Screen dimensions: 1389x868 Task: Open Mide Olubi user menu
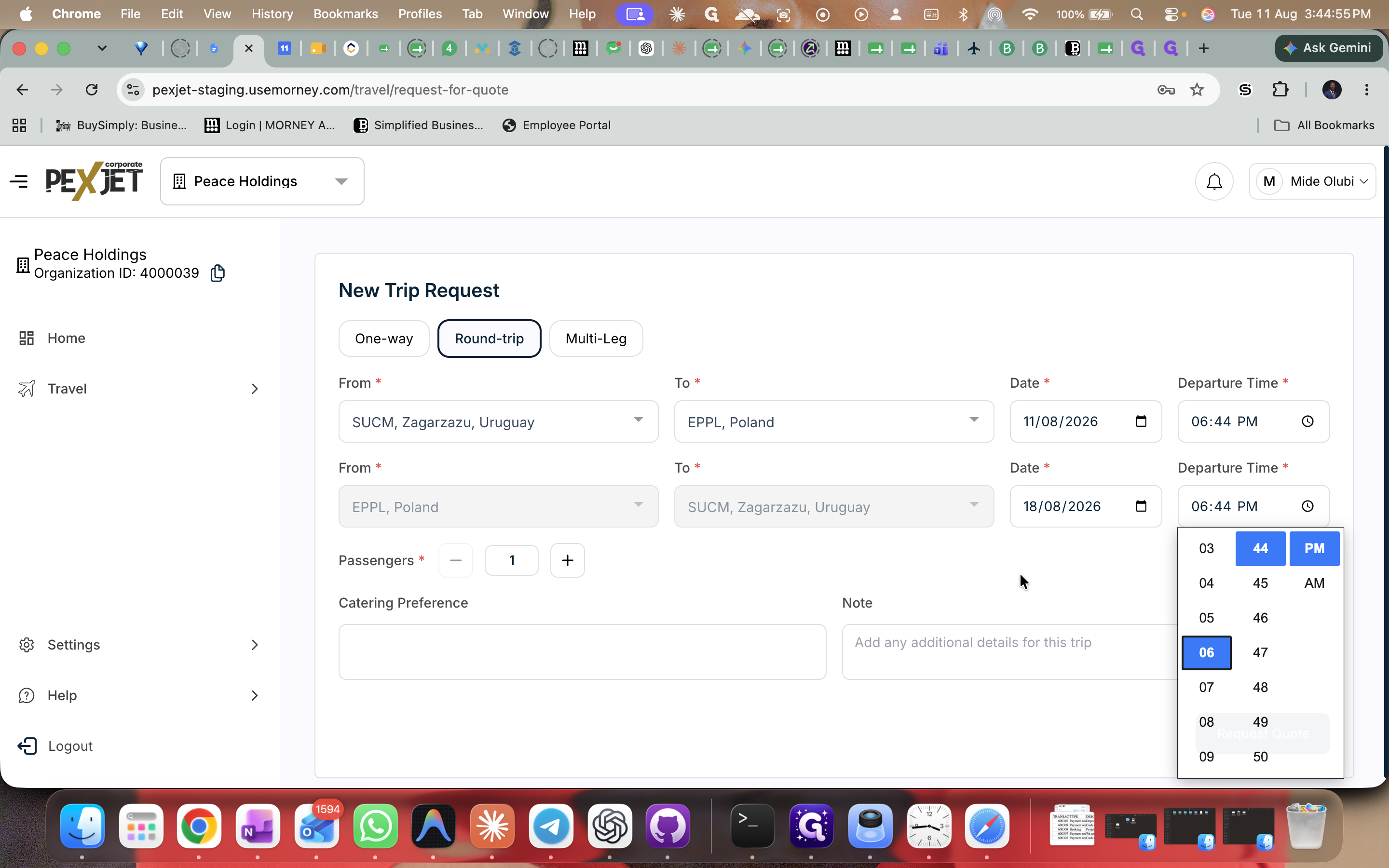pyautogui.click(x=1313, y=181)
